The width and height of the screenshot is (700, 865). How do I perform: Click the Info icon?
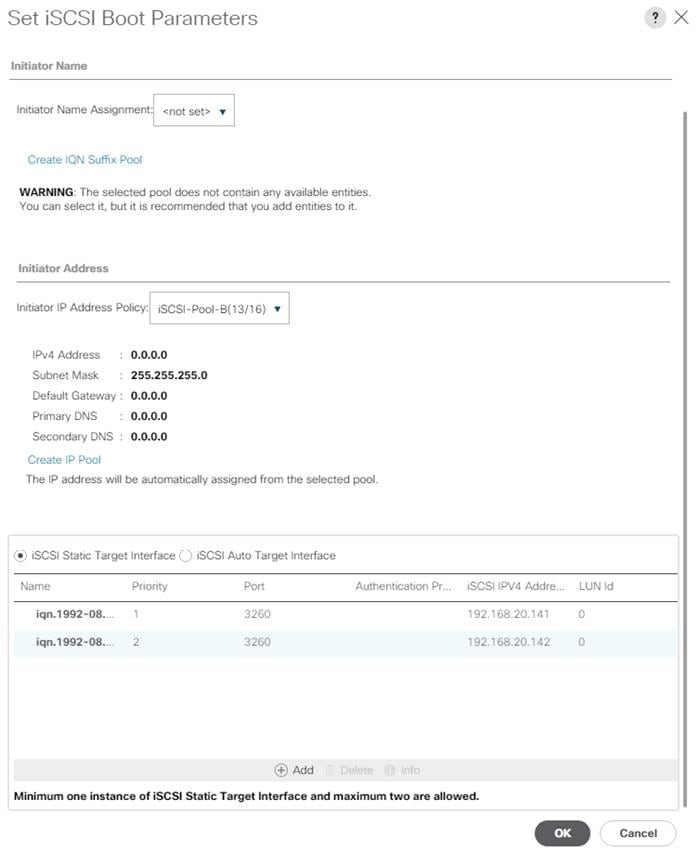(x=389, y=770)
